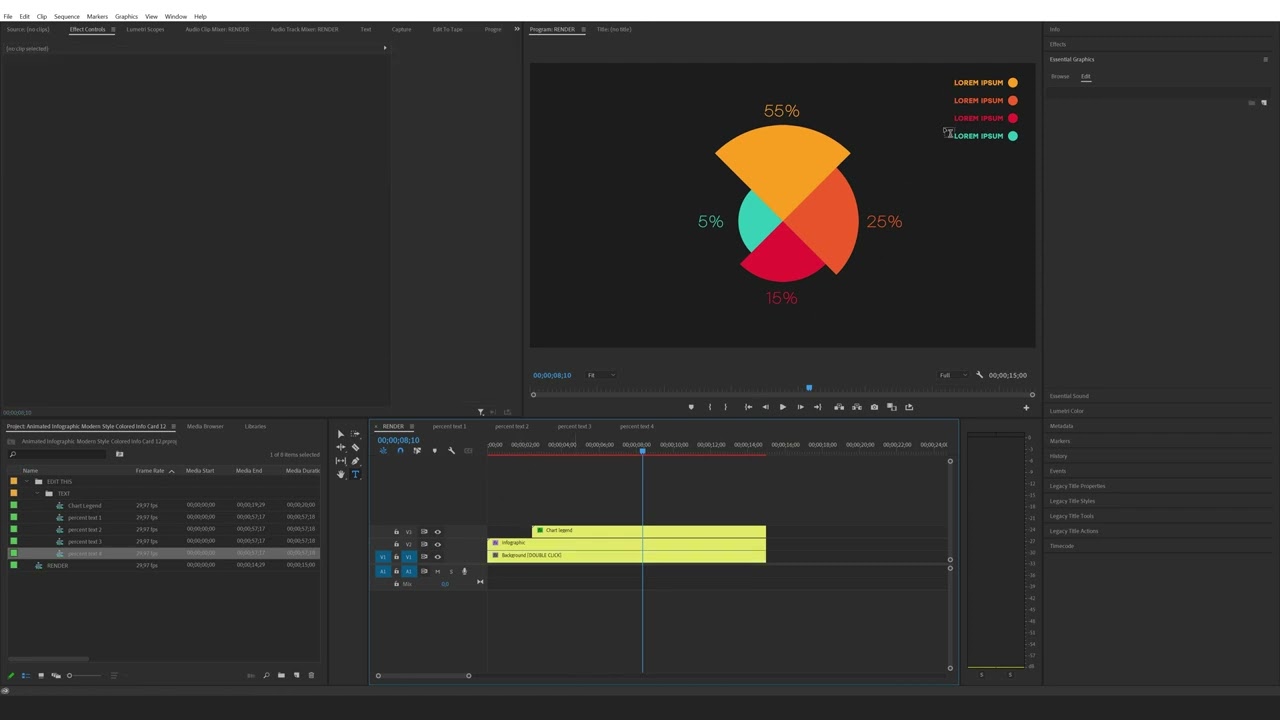Open timeline display settings wrench
The image size is (1280, 720).
click(451, 451)
